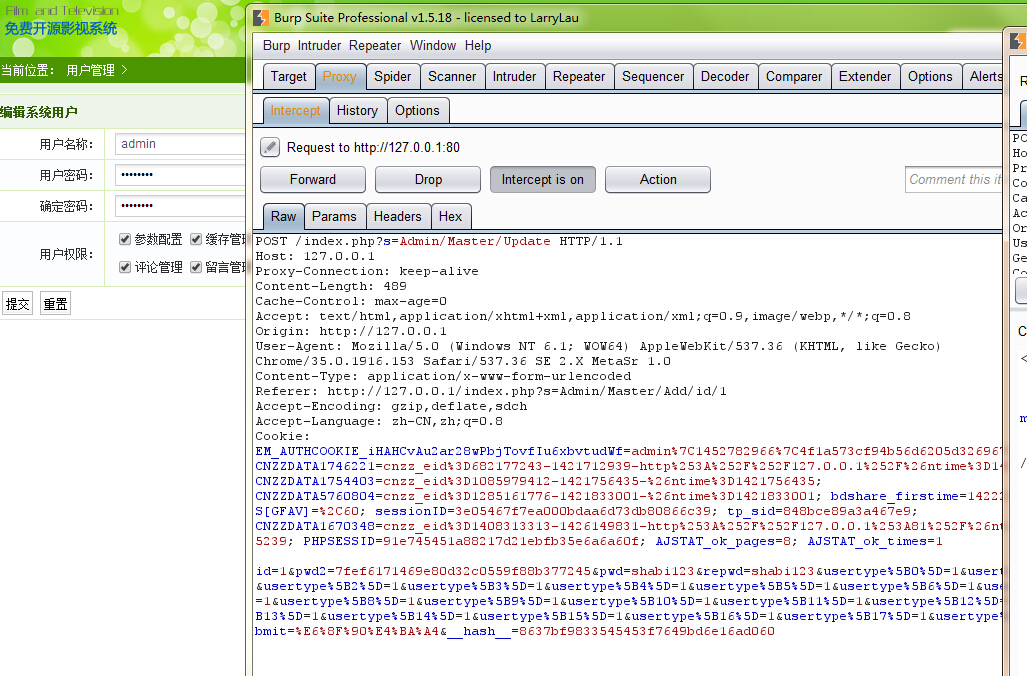This screenshot has height=676, width=1027.
Task: Switch to the Alerts tab
Action: click(x=984, y=77)
